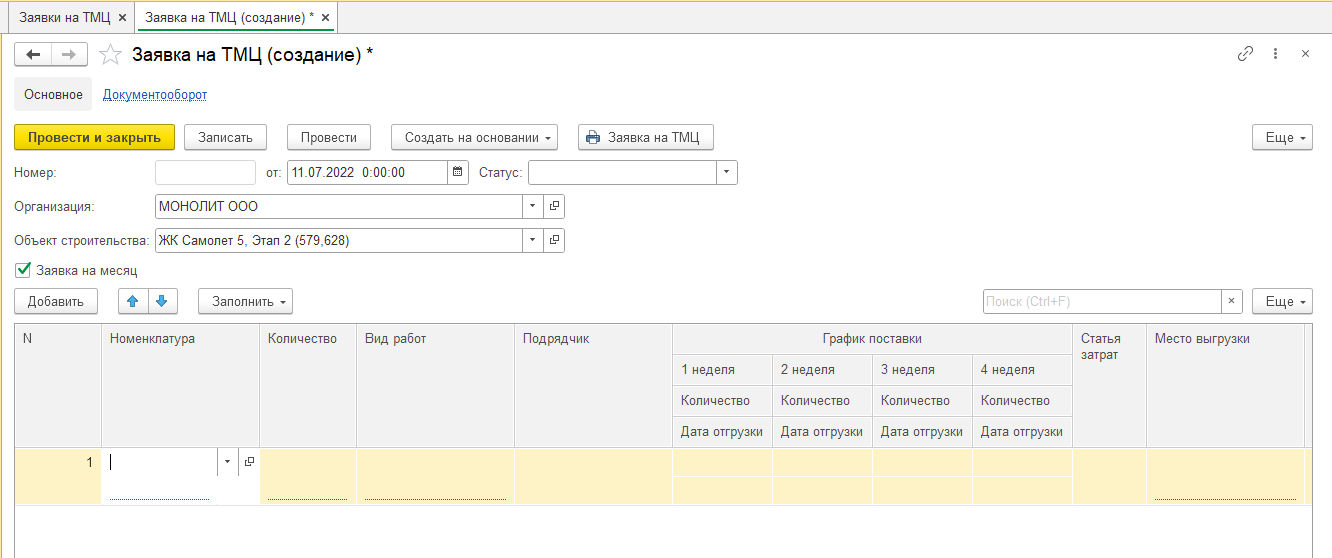Clear the search field with x icon
This screenshot has width=1332, height=558.
[1232, 301]
